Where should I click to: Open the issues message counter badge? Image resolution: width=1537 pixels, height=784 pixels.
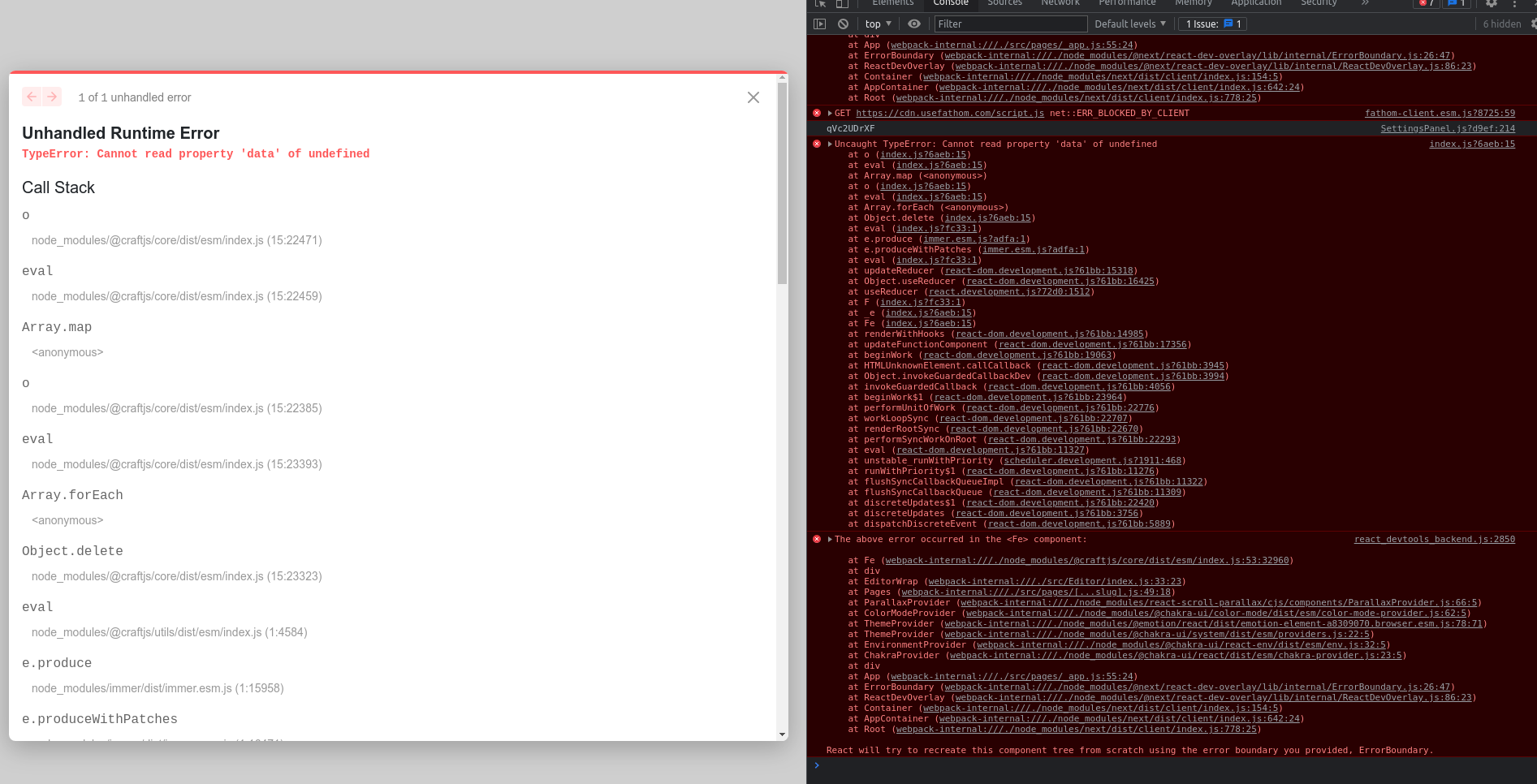[x=1457, y=4]
